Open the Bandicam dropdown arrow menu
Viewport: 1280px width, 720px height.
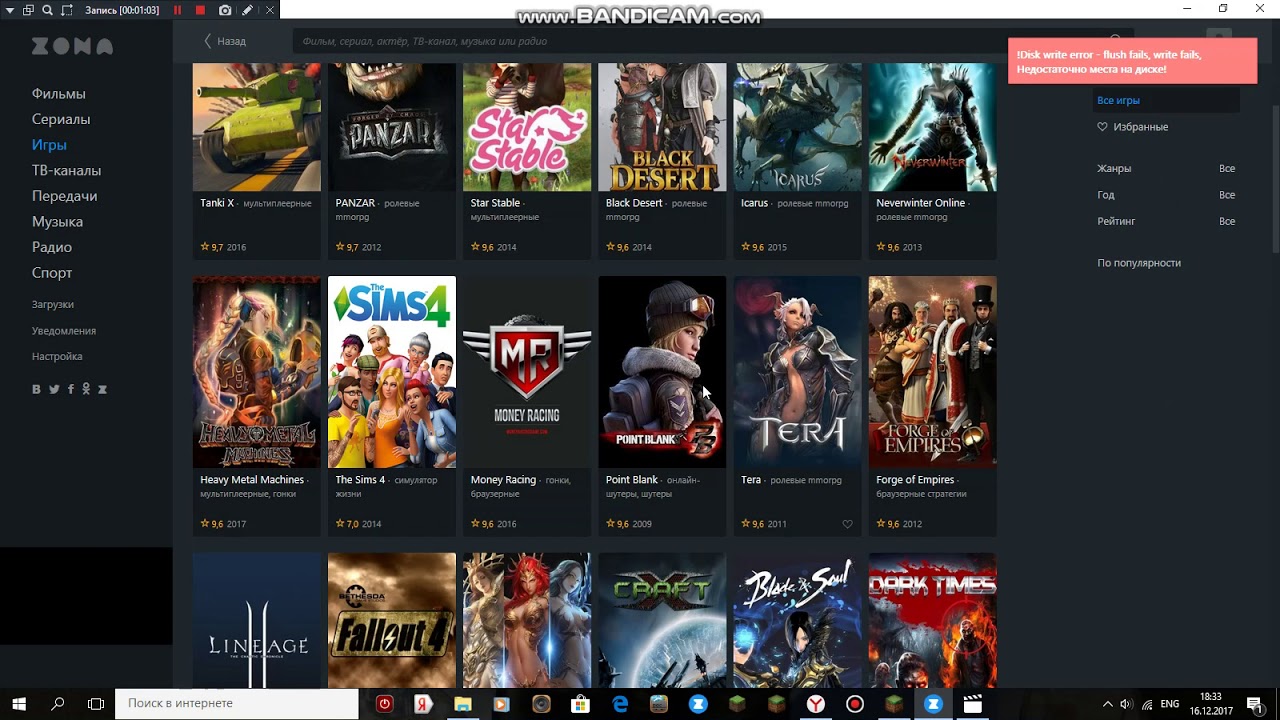tap(9, 10)
